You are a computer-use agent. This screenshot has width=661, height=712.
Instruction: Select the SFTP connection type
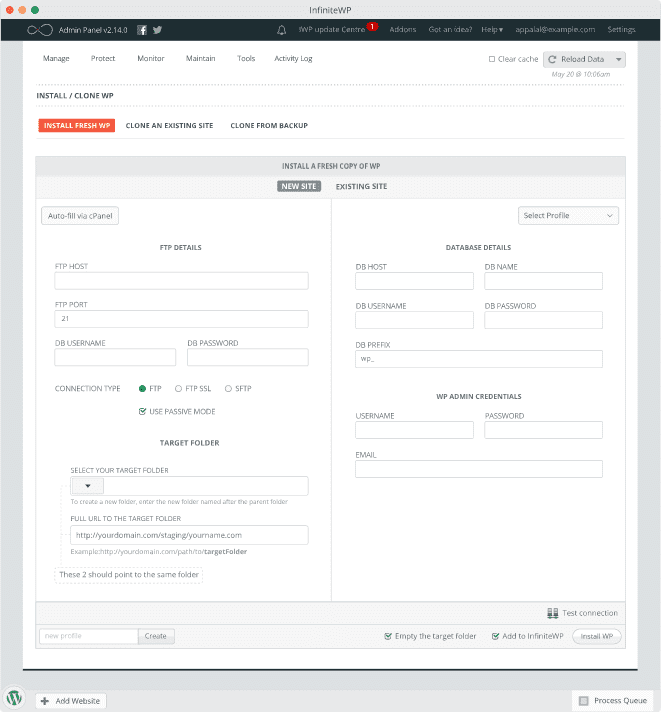(228, 388)
